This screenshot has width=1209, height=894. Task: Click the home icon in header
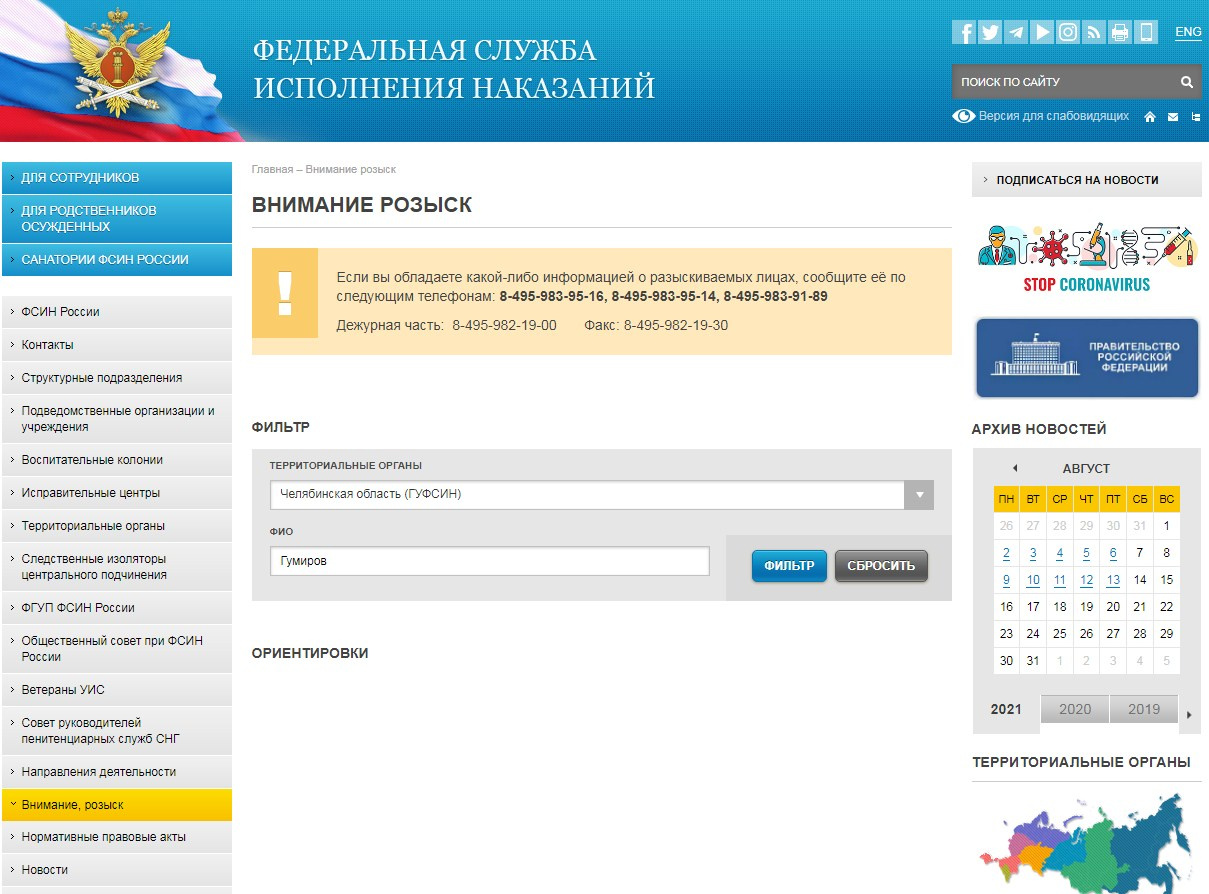[x=1150, y=117]
